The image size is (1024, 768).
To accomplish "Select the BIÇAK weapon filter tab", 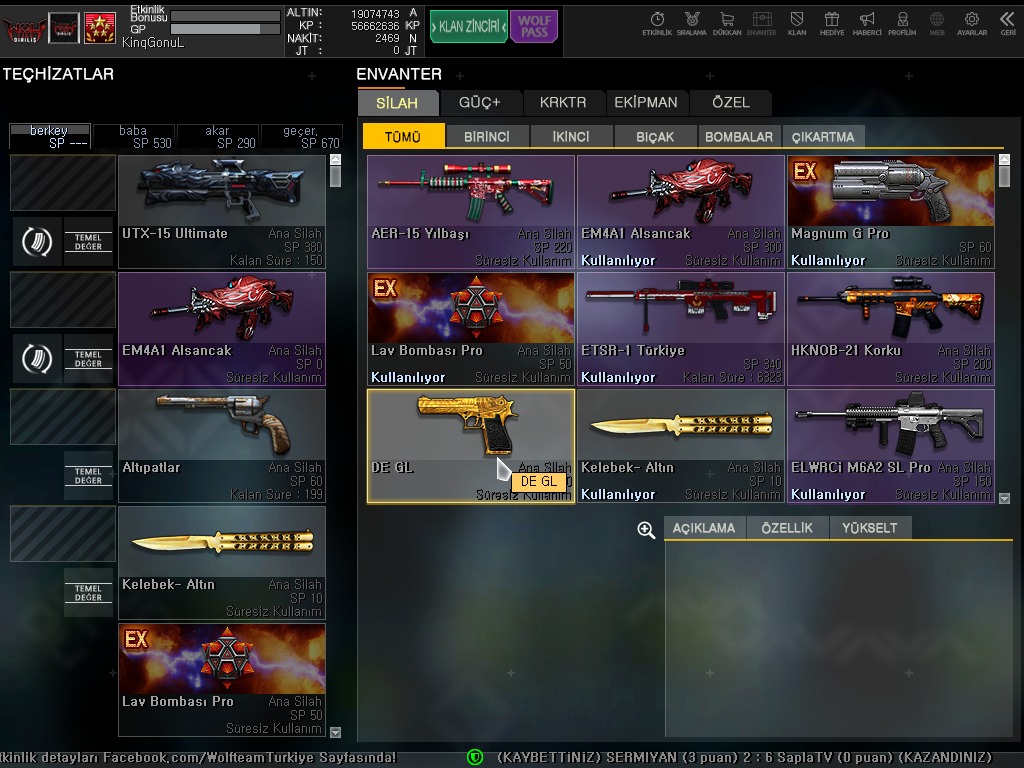I will click(x=655, y=136).
